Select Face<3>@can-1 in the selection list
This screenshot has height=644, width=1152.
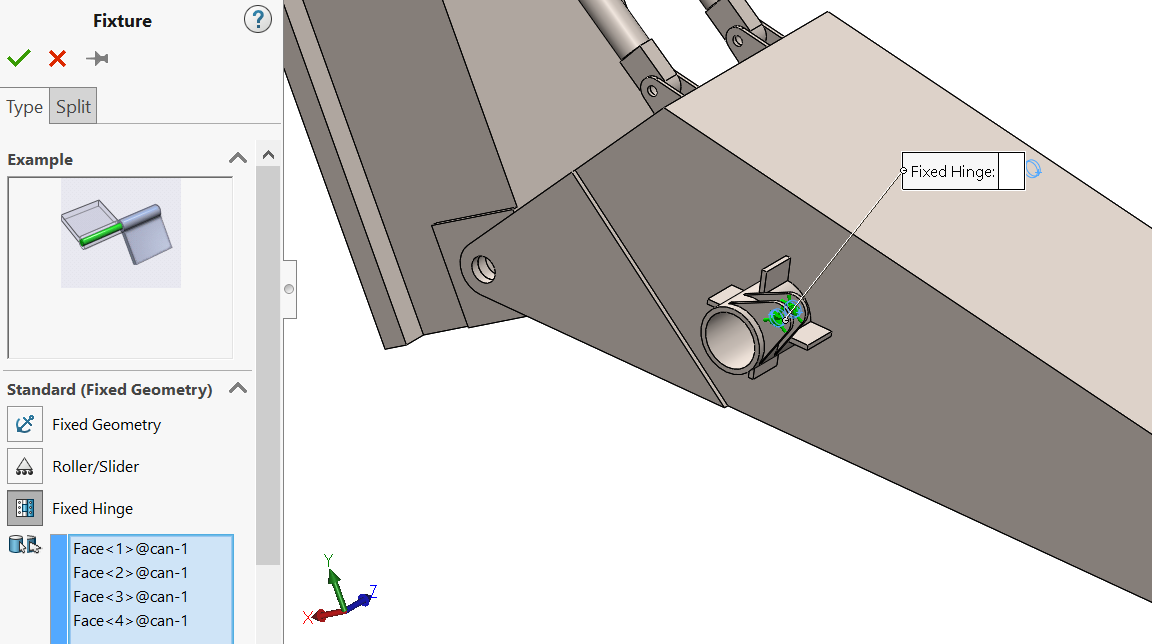point(130,597)
